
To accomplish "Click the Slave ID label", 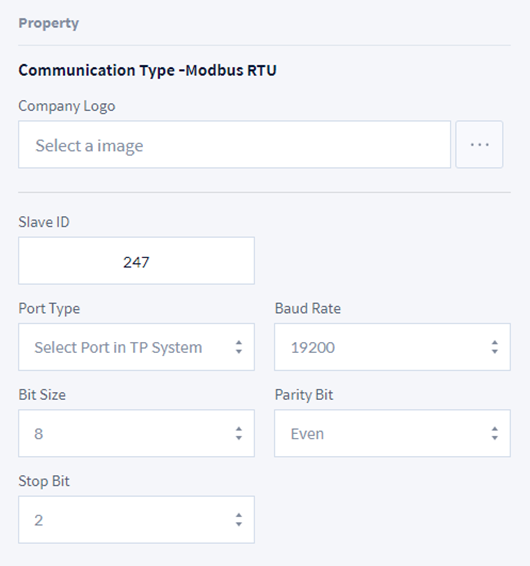I will tap(44, 222).
